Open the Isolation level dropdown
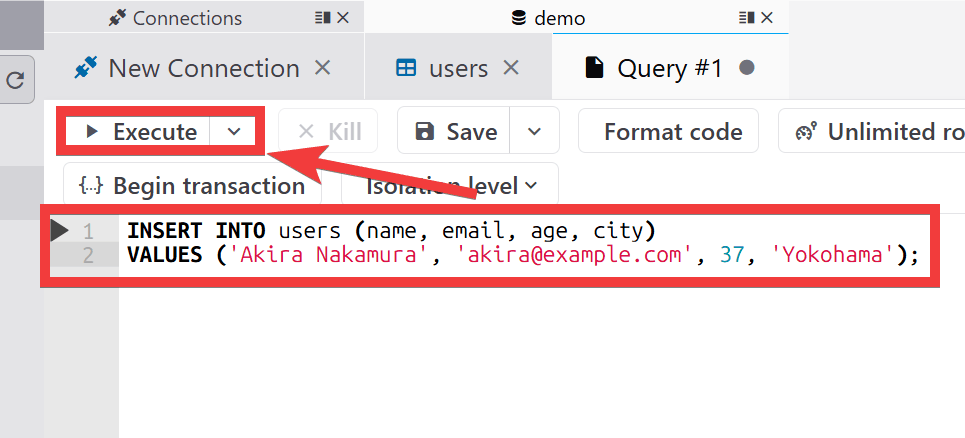 pyautogui.click(x=450, y=185)
